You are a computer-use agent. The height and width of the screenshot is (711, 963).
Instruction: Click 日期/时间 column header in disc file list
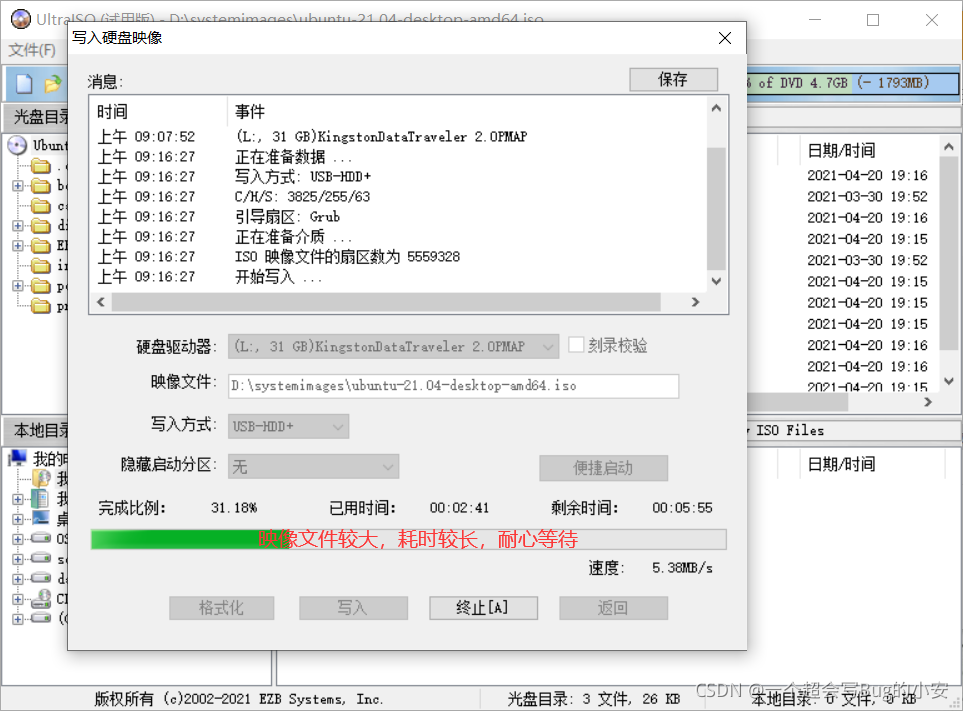pyautogui.click(x=841, y=150)
